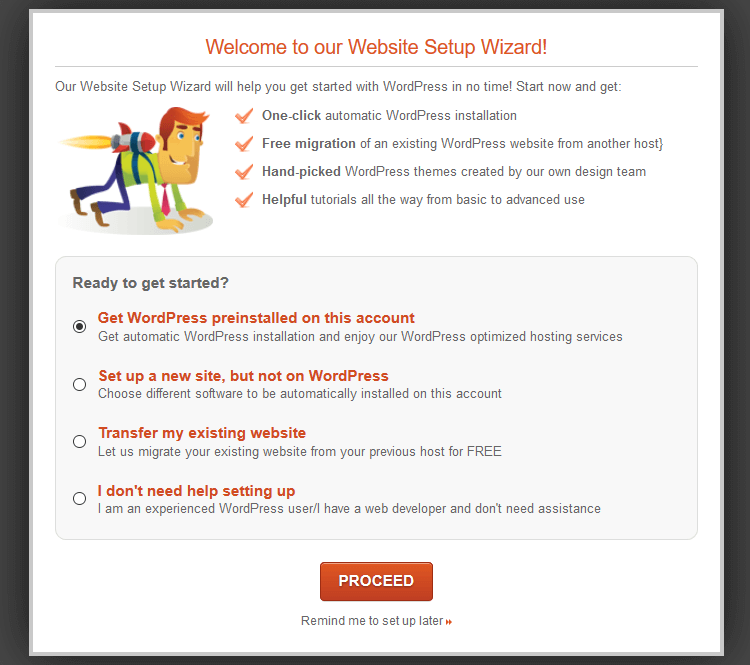Screen dimensions: 750x665
Task: Select Transfer my existing website radio
Action: [79, 441]
